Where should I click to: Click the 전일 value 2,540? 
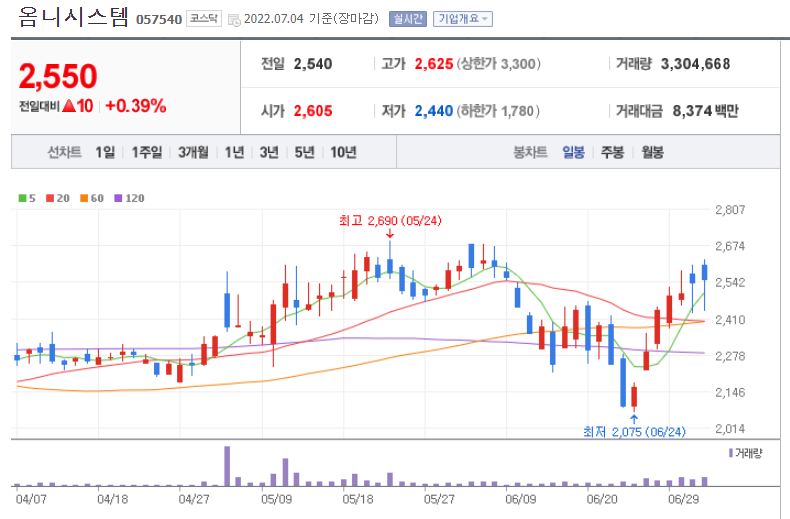313,64
